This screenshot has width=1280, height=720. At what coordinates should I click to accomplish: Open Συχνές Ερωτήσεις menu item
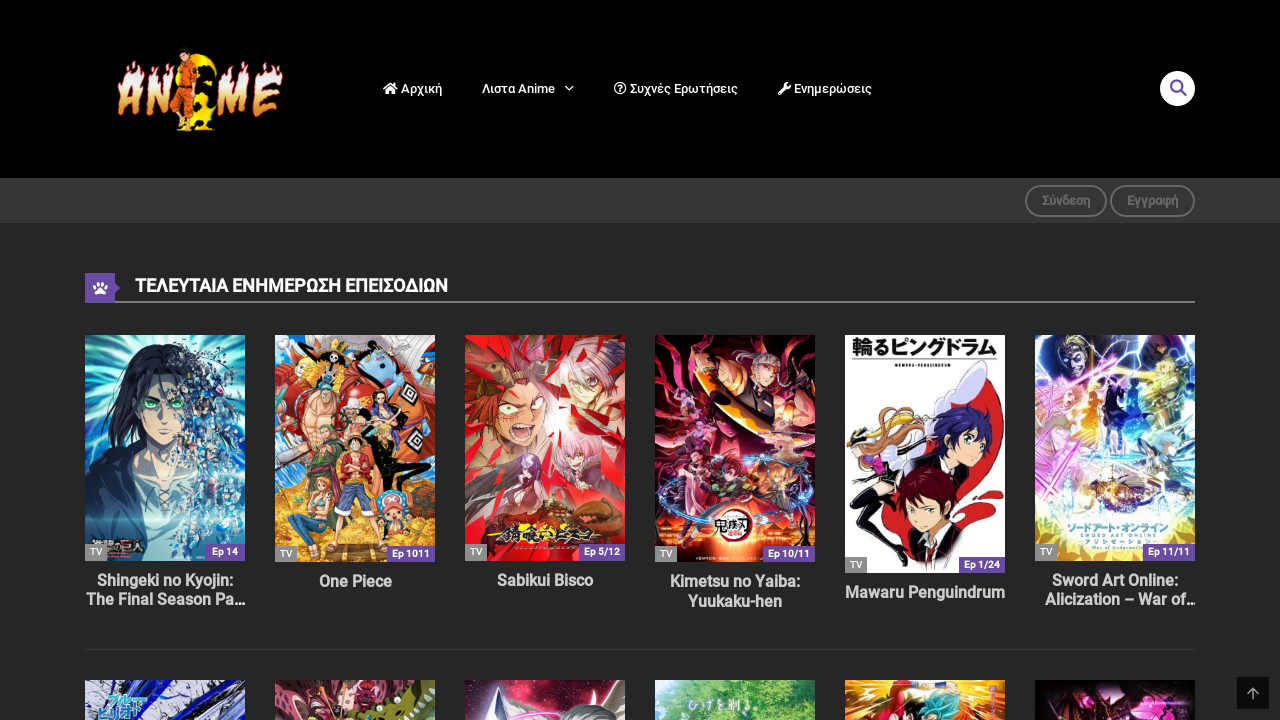pyautogui.click(x=676, y=89)
